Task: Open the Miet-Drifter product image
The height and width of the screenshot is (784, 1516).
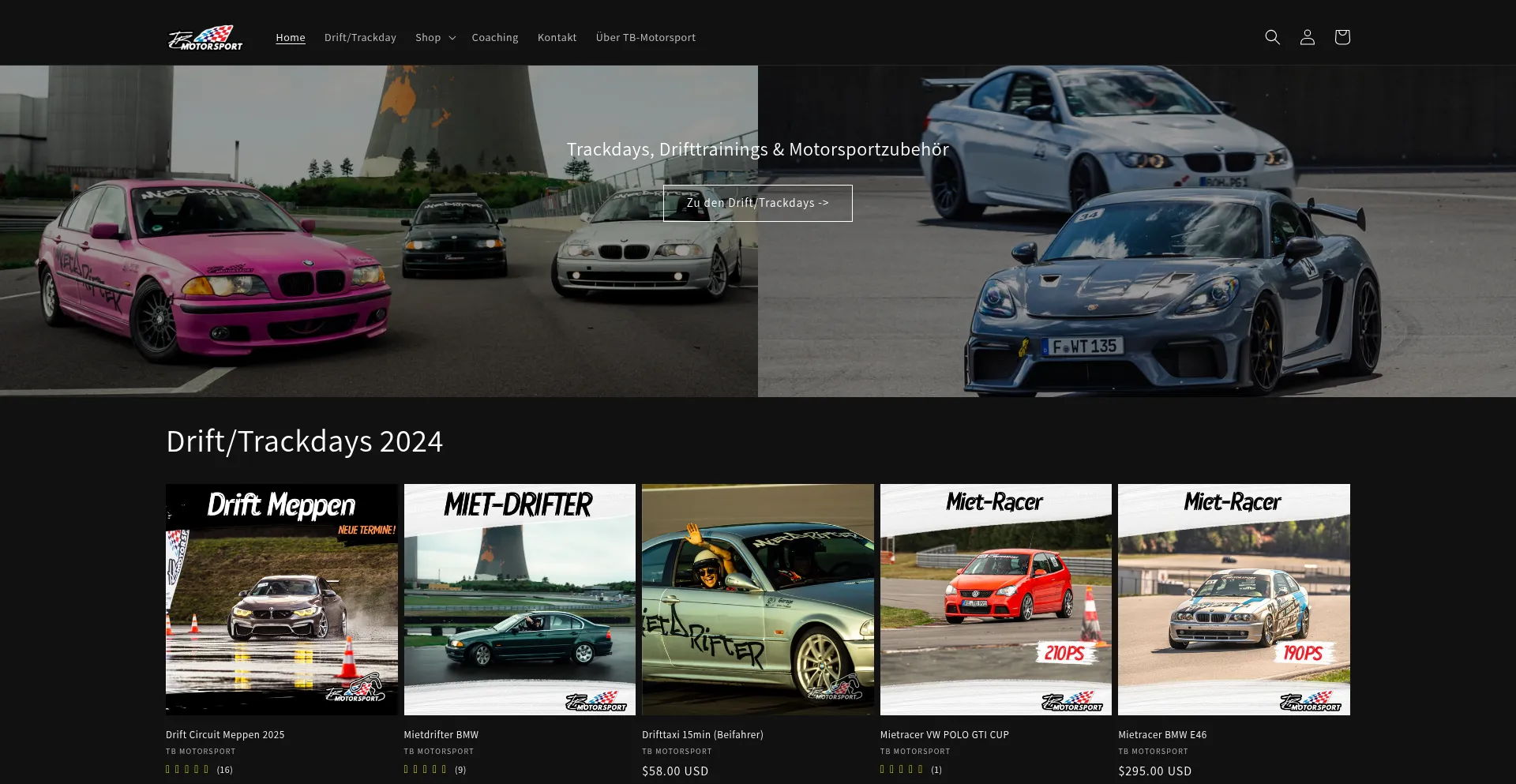Action: [x=520, y=599]
